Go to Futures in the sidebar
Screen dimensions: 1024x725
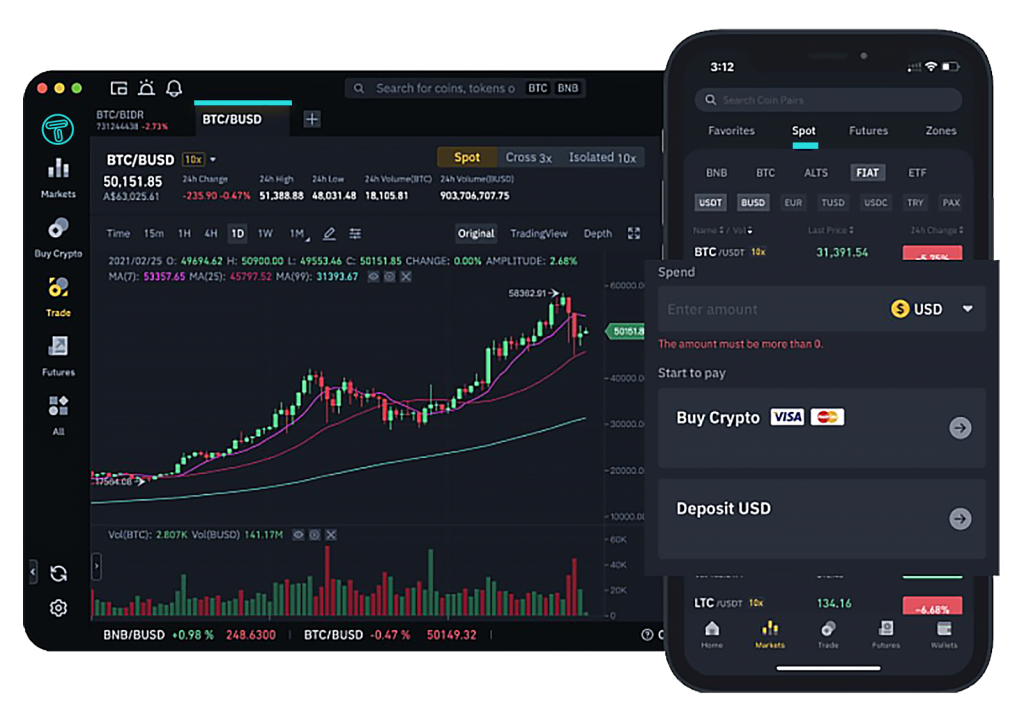58,355
